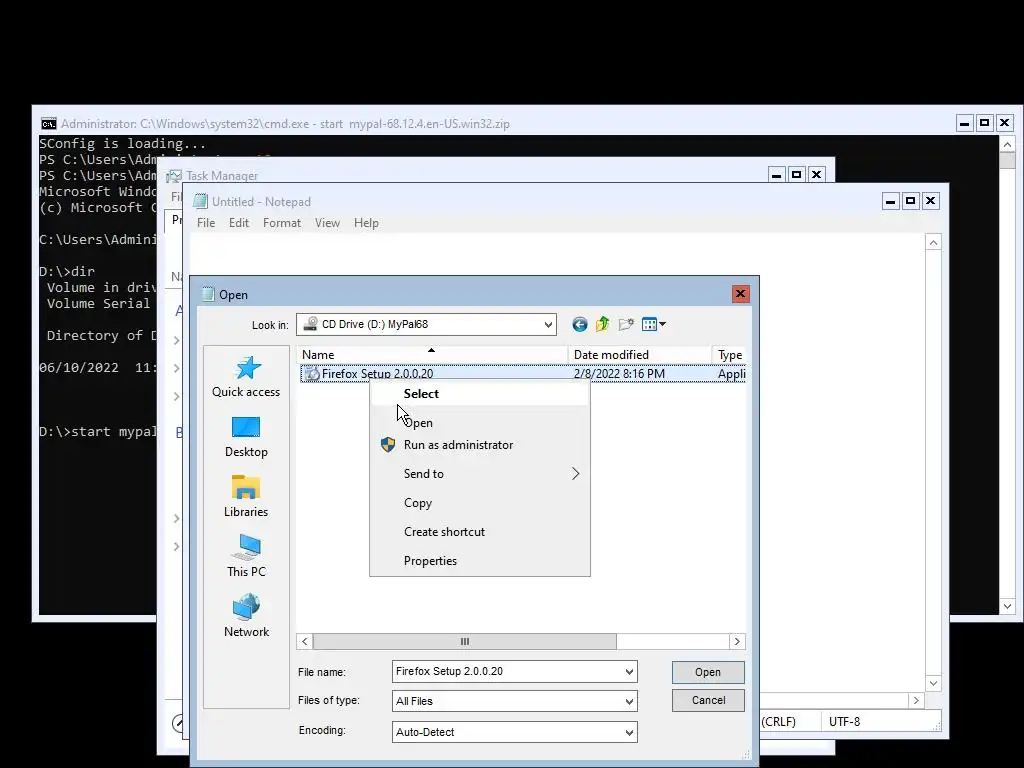Sort files by the Name column header
This screenshot has width=1024, height=768.
point(432,355)
